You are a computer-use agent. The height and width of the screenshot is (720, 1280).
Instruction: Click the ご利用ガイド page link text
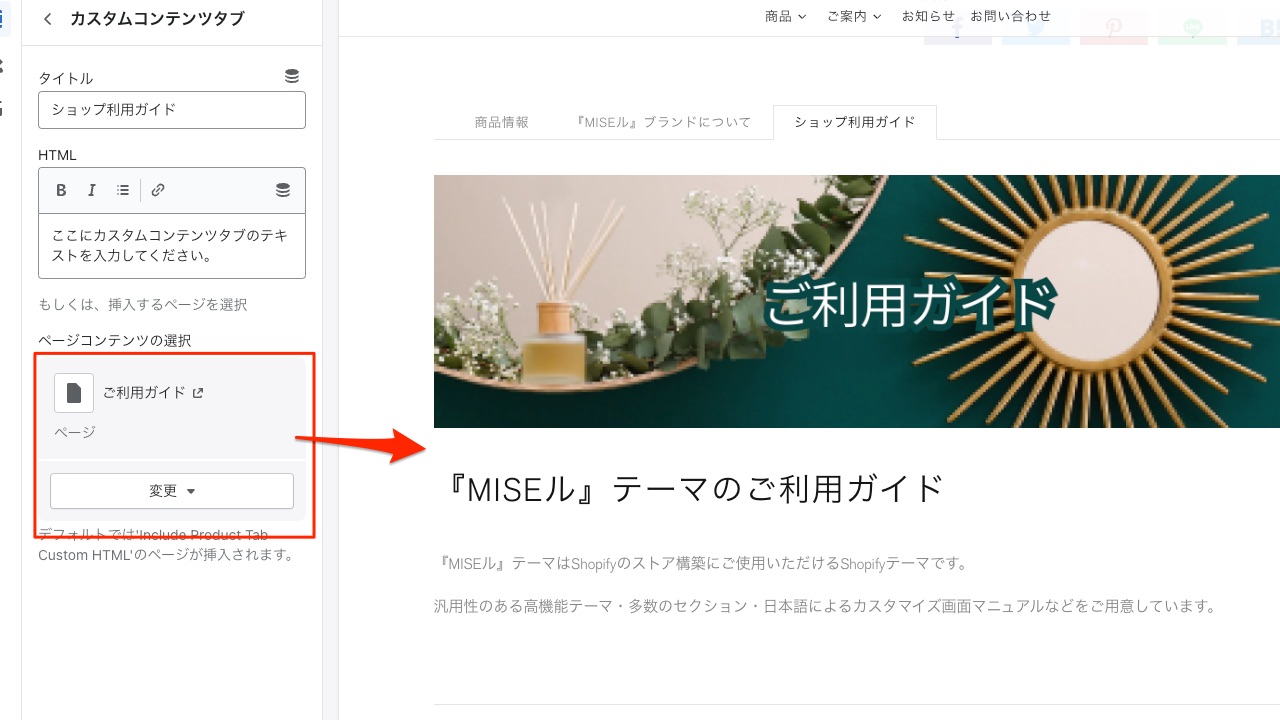(144, 393)
